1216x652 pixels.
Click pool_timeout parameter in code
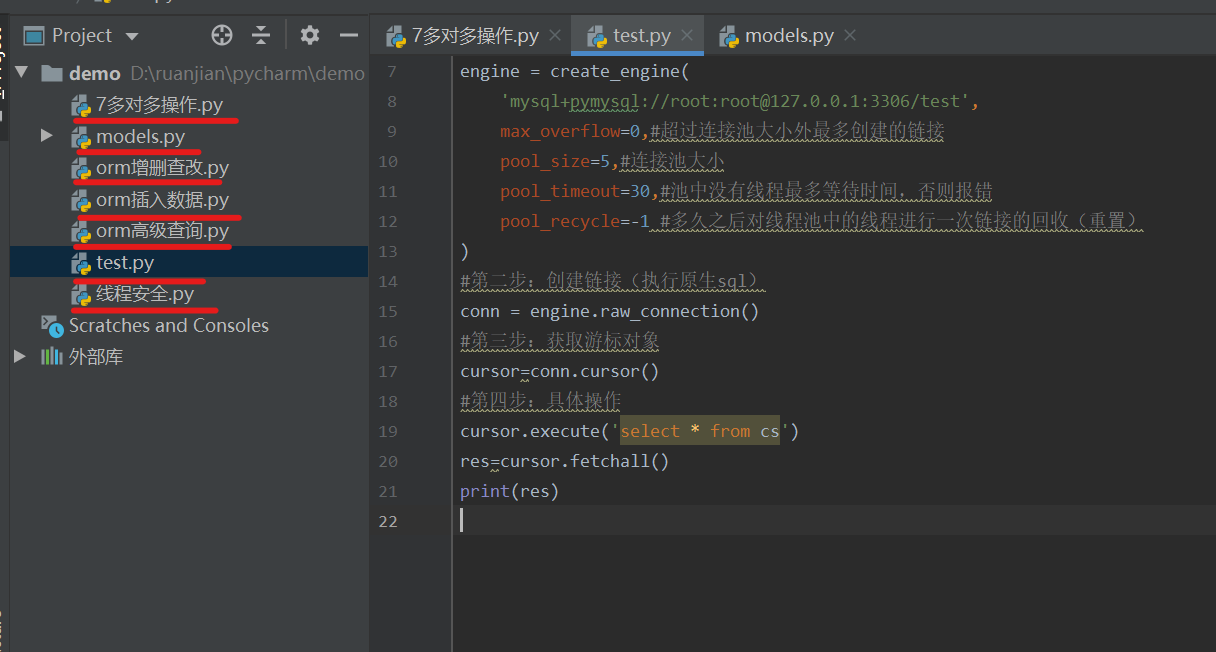[560, 191]
